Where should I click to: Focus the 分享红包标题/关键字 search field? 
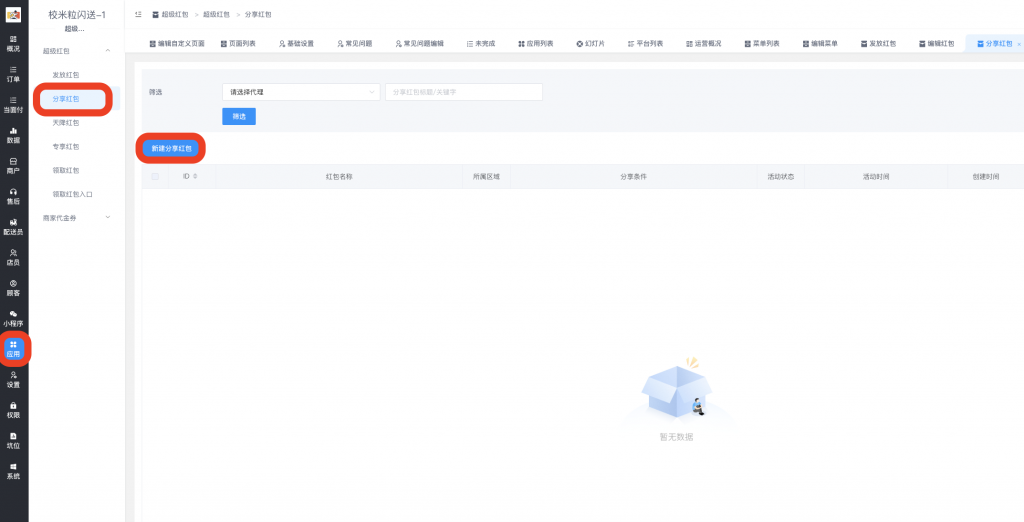464,92
